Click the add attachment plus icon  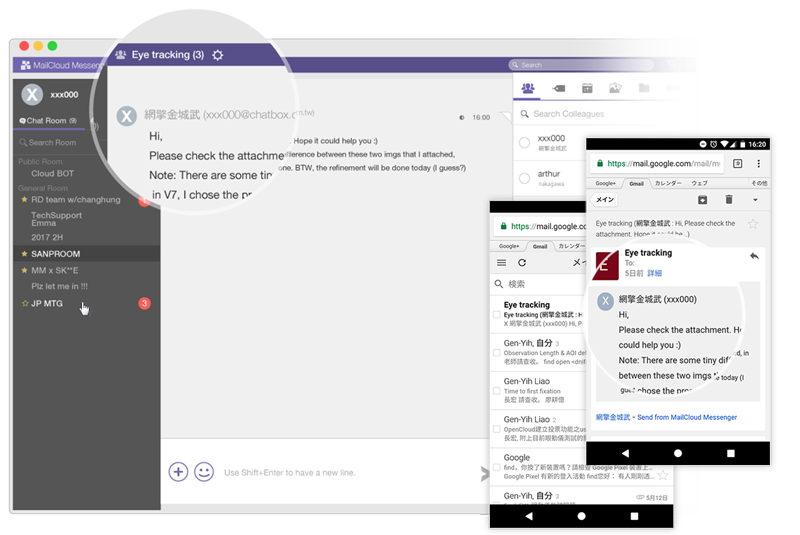click(x=178, y=472)
